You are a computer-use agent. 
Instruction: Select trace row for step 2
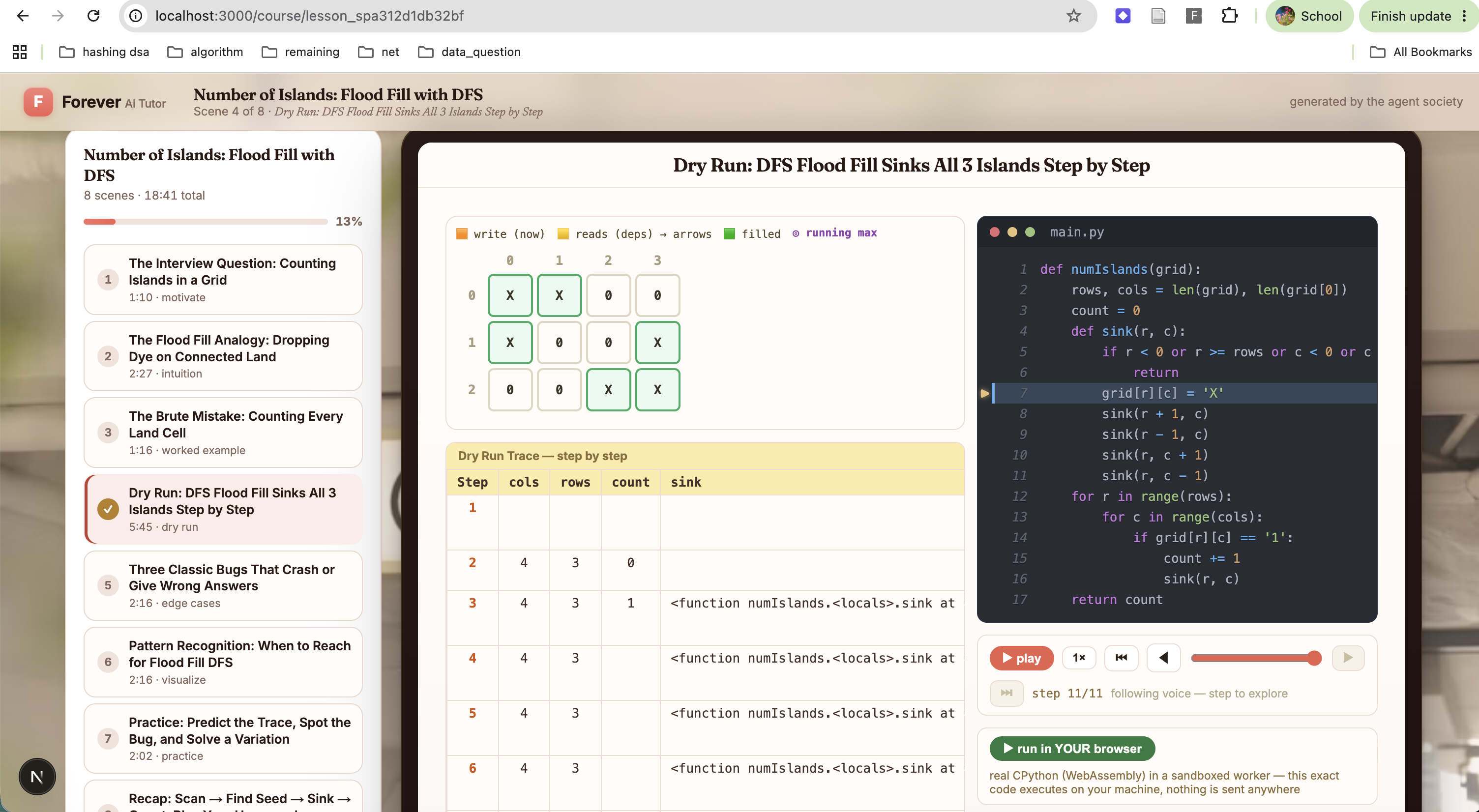click(x=705, y=569)
